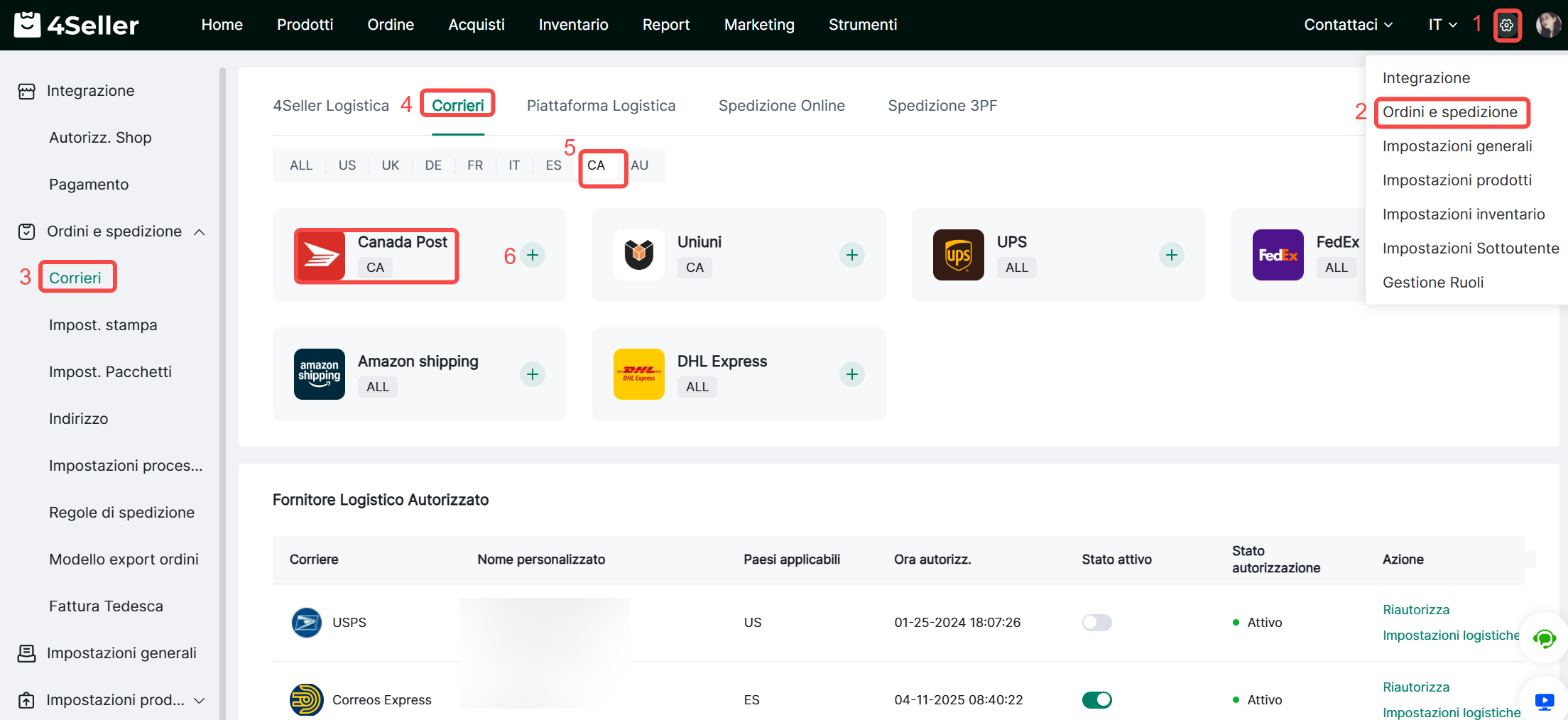Open the user profile avatar

(1547, 25)
